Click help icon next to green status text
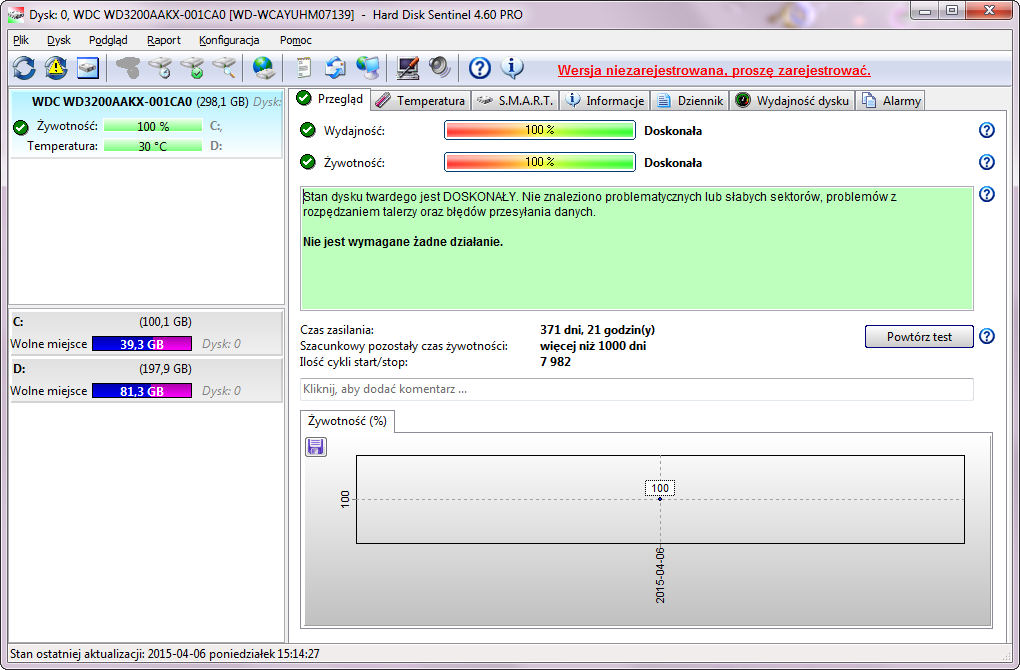The width and height of the screenshot is (1020, 670). [x=986, y=194]
